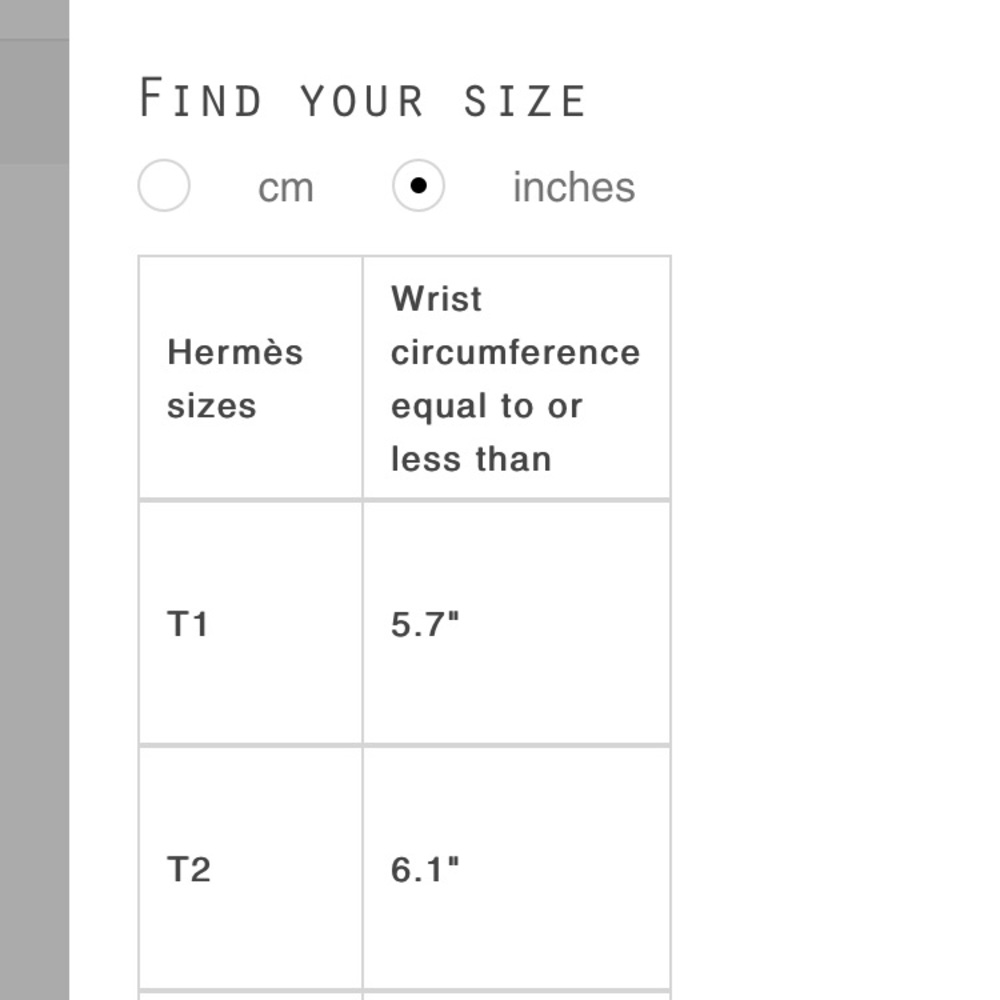The width and height of the screenshot is (1000, 1000).
Task: Click the "cm" unit label
Action: pos(285,188)
